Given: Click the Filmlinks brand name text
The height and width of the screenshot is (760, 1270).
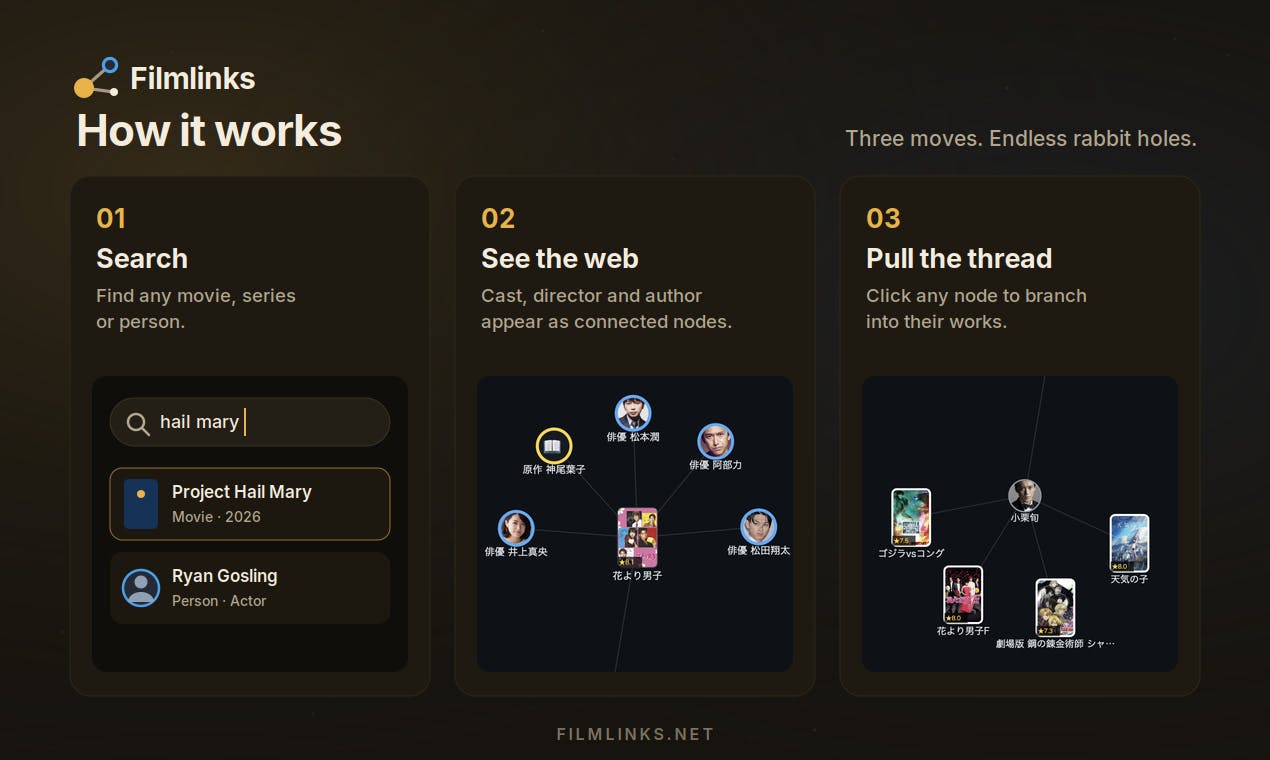Looking at the screenshot, I should click(193, 78).
